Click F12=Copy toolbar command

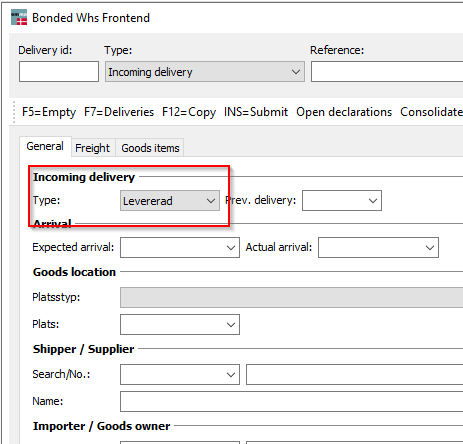[x=189, y=112]
